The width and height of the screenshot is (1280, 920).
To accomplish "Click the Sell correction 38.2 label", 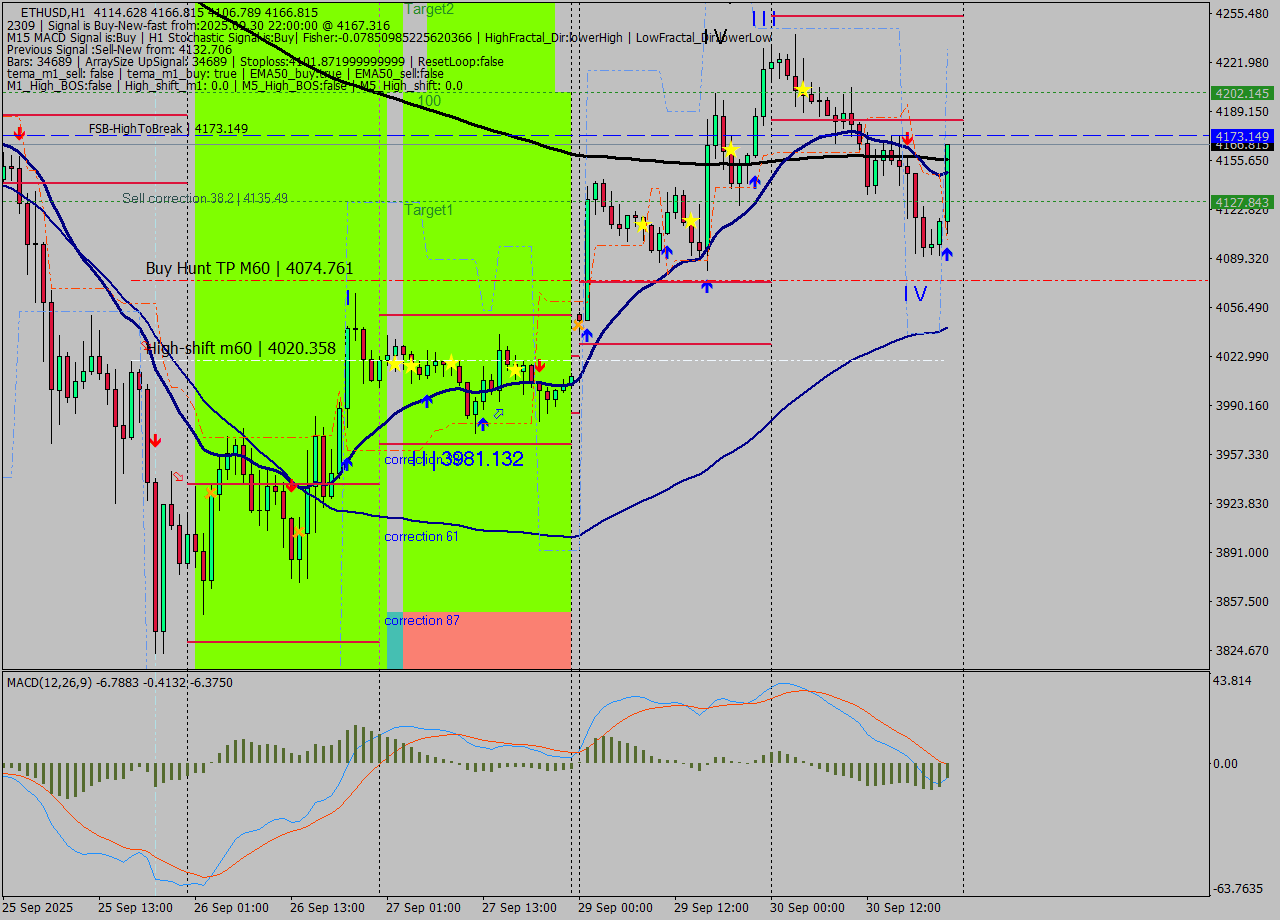I will click(205, 198).
